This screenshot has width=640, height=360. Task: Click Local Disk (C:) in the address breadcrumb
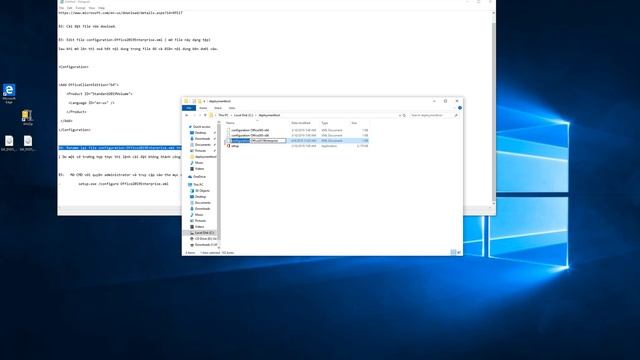click(243, 116)
